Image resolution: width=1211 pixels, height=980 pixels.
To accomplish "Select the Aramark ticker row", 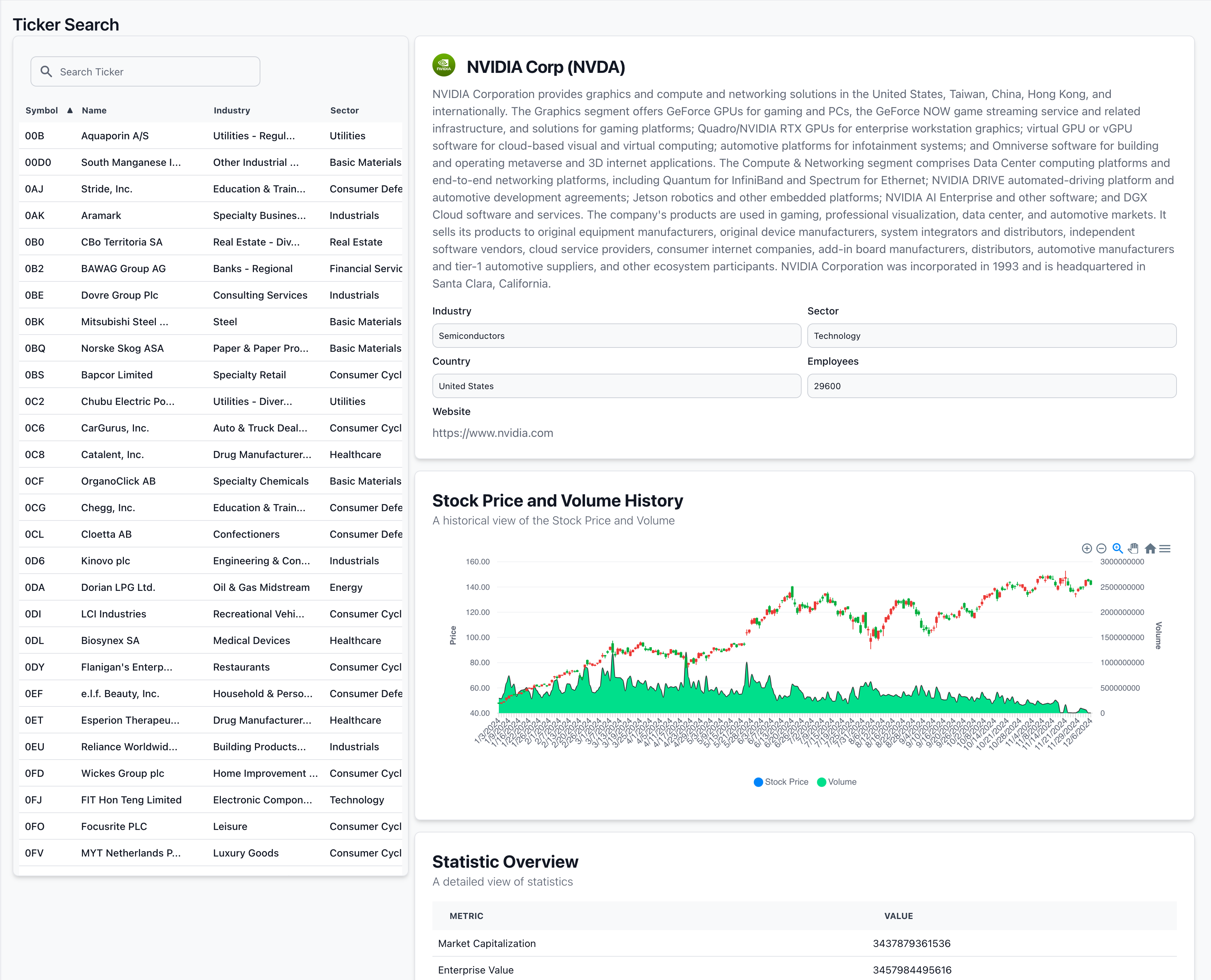I will pos(211,215).
